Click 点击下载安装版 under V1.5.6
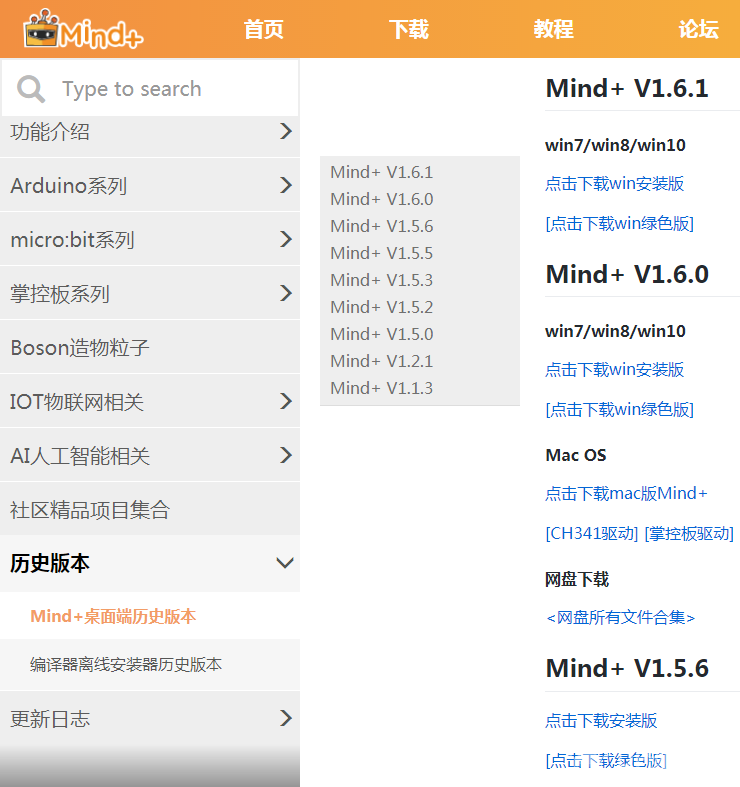This screenshot has width=740, height=787. click(x=601, y=721)
